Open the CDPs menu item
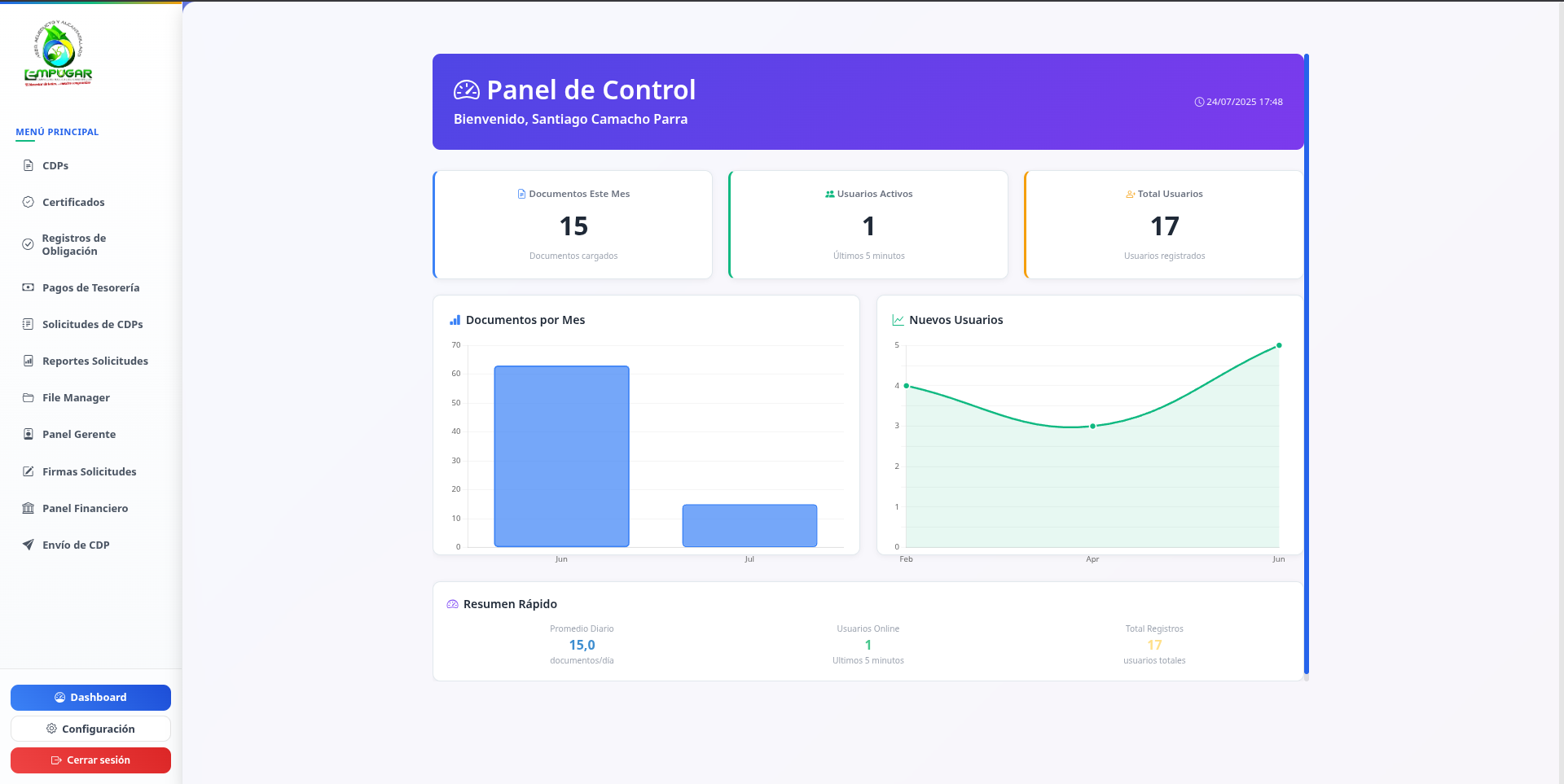Viewport: 1564px width, 784px height. point(91,165)
